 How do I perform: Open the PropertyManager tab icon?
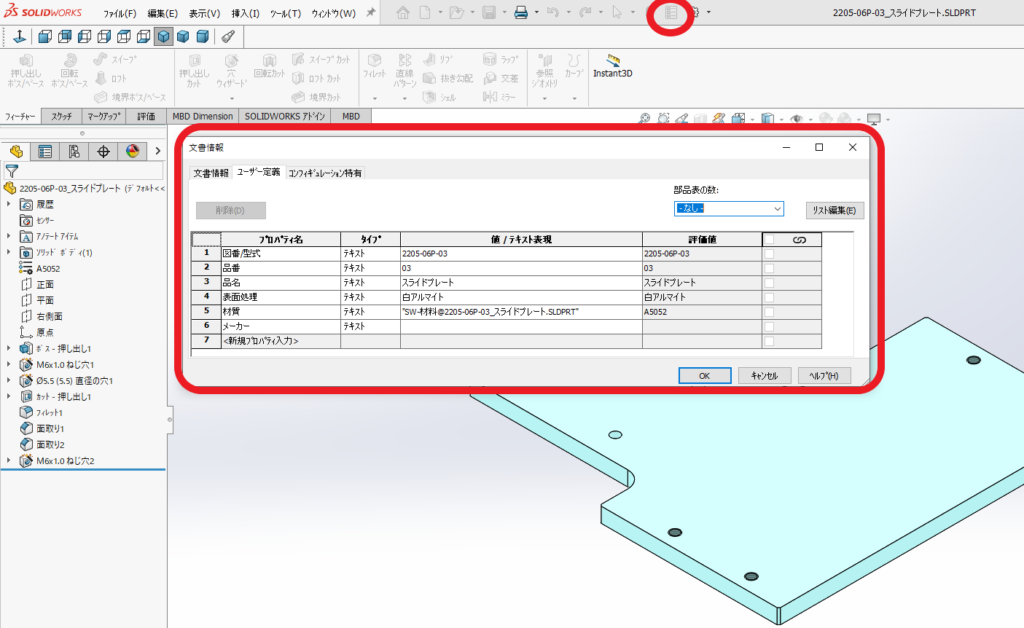coord(45,152)
